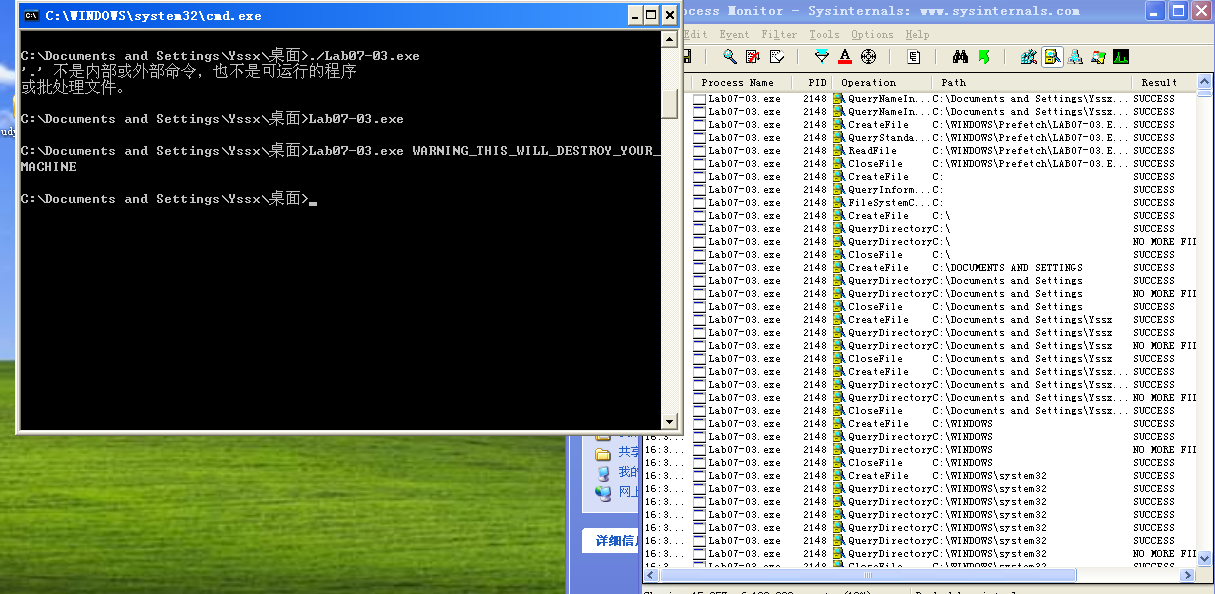
Task: Click the crosshair target toolbar icon
Action: click(x=868, y=57)
